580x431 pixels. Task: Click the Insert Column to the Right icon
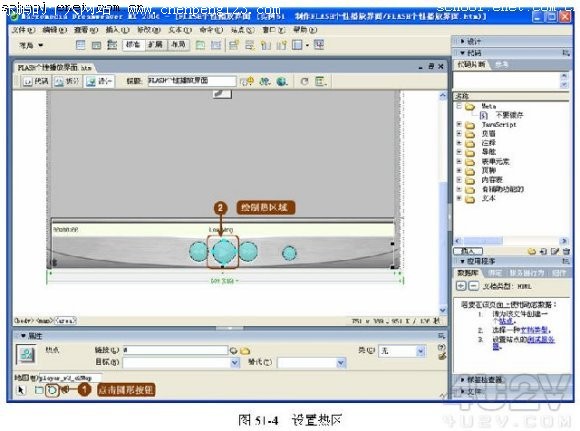(281, 45)
